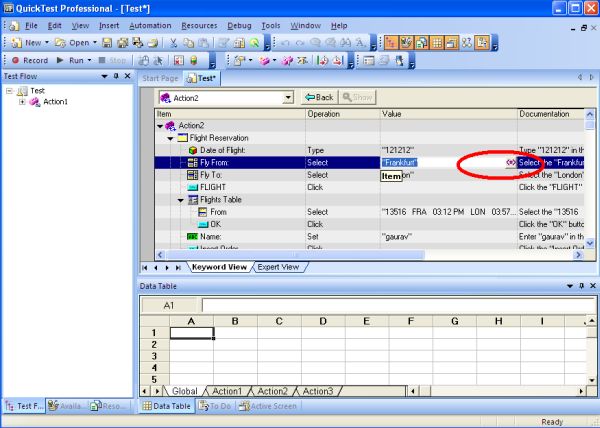Select cell A1 in the Data Table
The height and width of the screenshot is (428, 600).
(192, 333)
